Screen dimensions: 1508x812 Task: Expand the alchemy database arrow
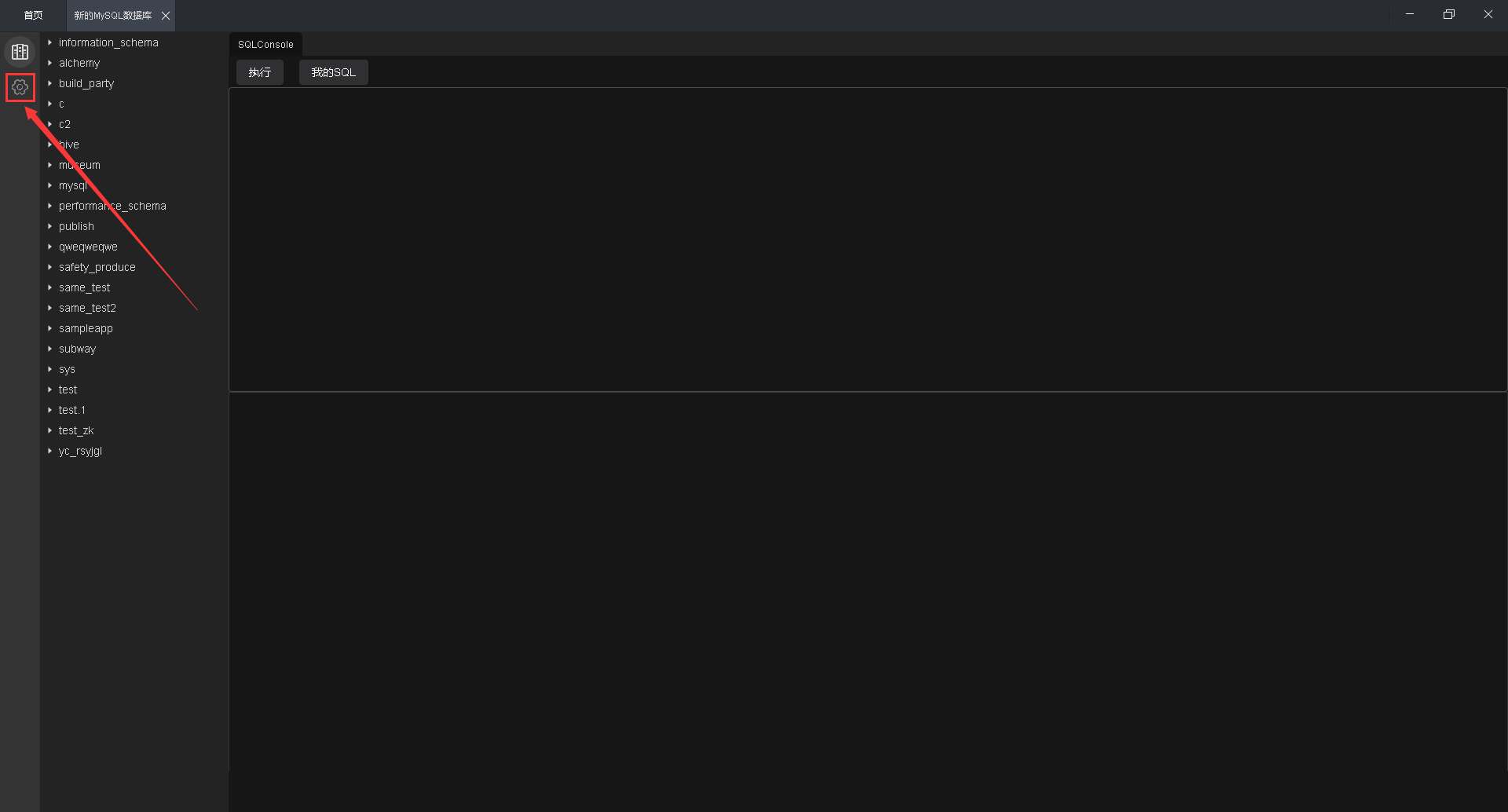click(x=49, y=63)
